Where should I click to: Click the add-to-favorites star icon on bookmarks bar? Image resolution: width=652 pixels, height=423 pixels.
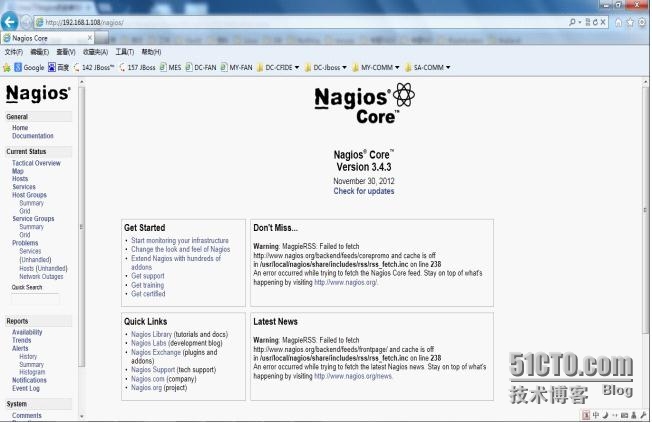click(x=7, y=67)
